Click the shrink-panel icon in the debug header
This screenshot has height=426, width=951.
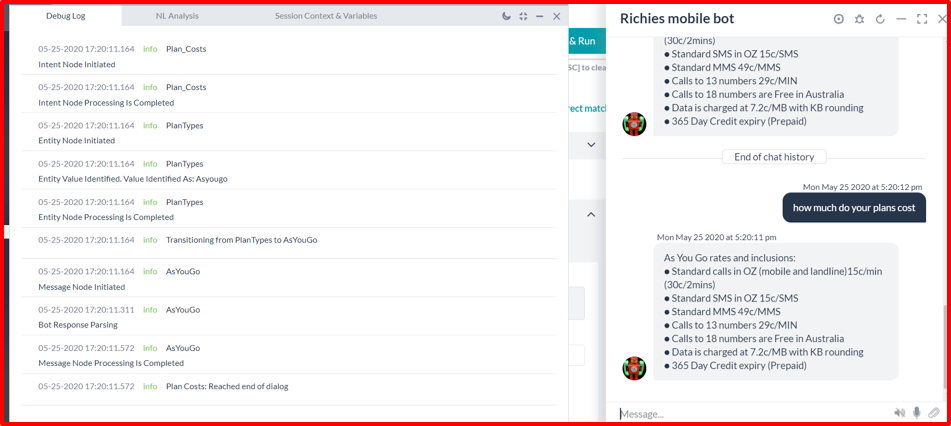point(523,16)
